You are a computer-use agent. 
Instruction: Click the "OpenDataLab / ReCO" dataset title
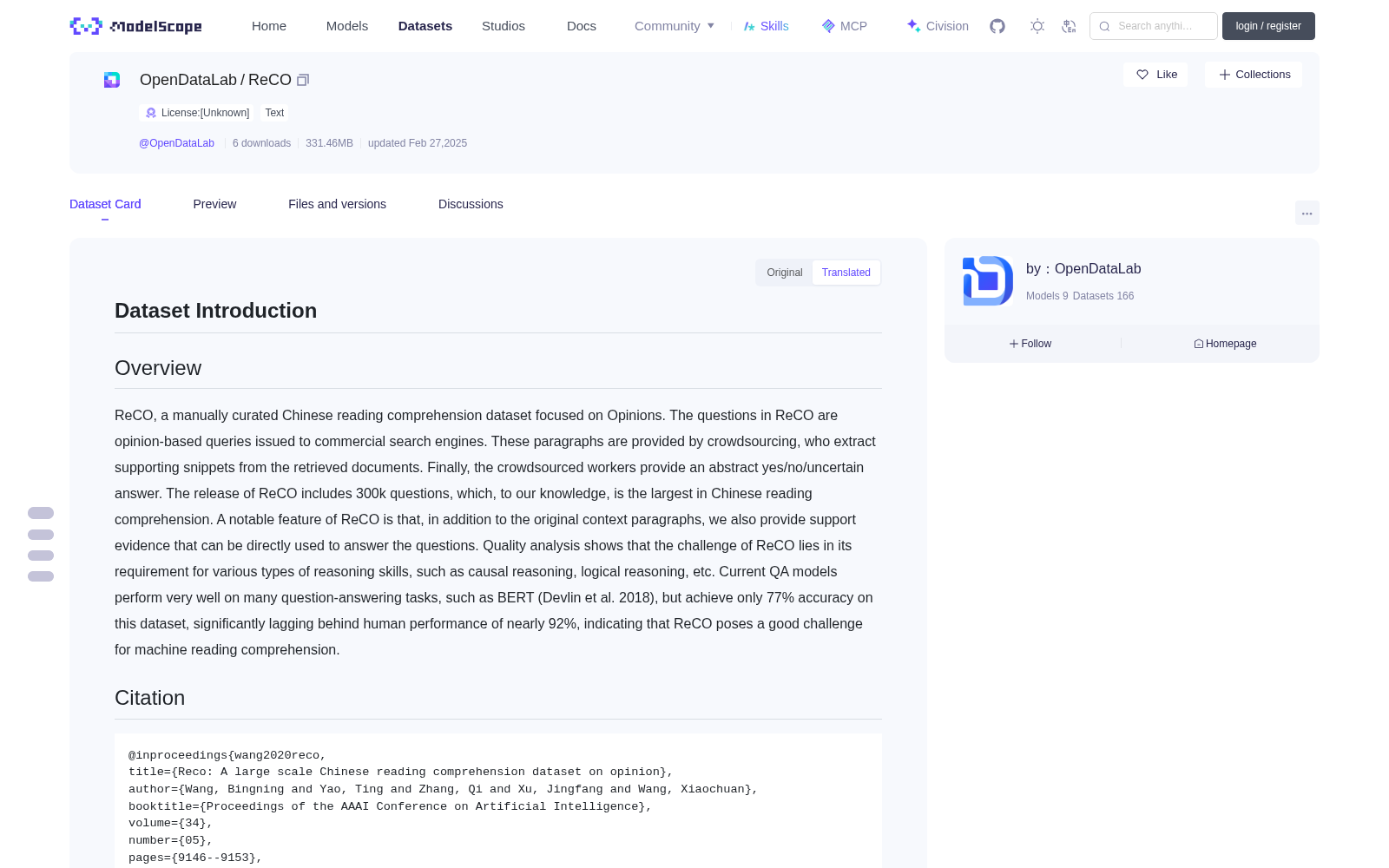(x=215, y=80)
